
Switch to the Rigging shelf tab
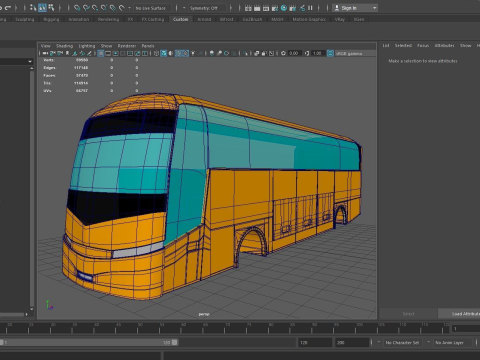point(51,19)
